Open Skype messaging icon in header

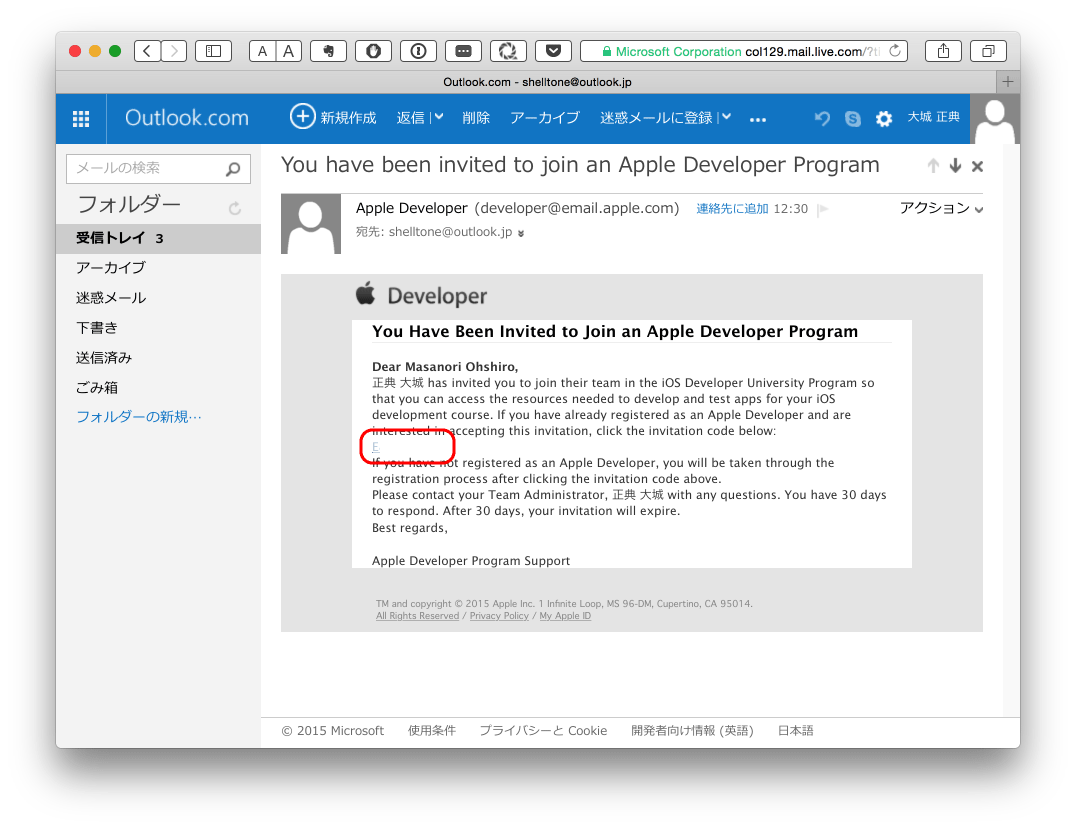tap(853, 119)
